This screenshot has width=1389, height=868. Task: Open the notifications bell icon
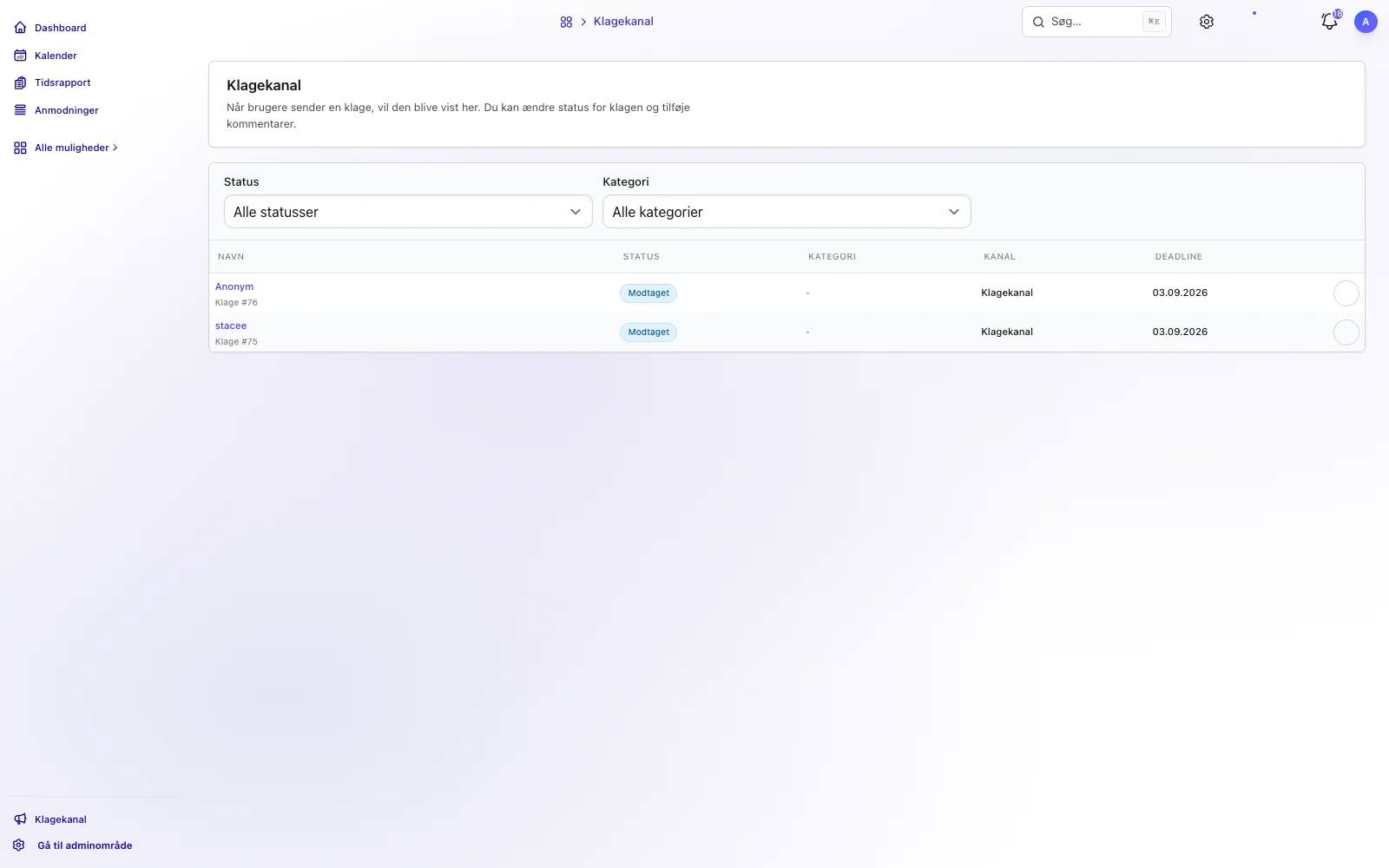1329,22
